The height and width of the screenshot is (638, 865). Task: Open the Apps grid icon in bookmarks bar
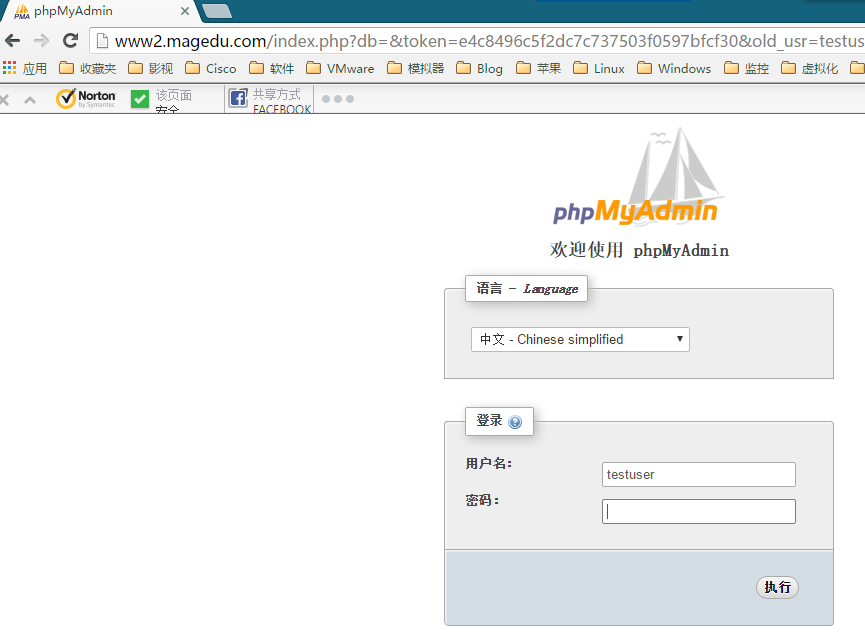click(9, 68)
